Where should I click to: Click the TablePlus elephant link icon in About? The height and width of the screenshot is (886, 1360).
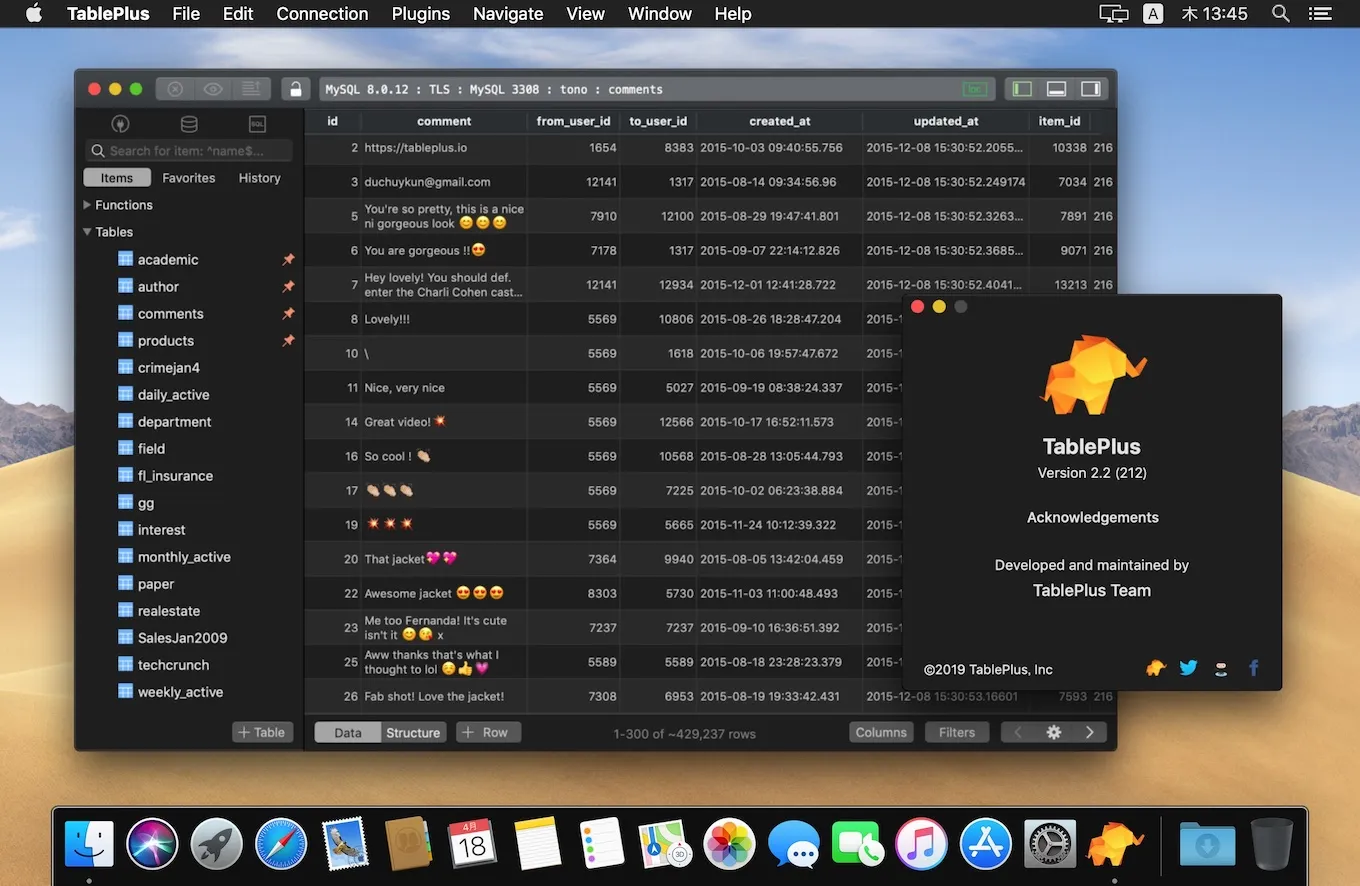1156,668
